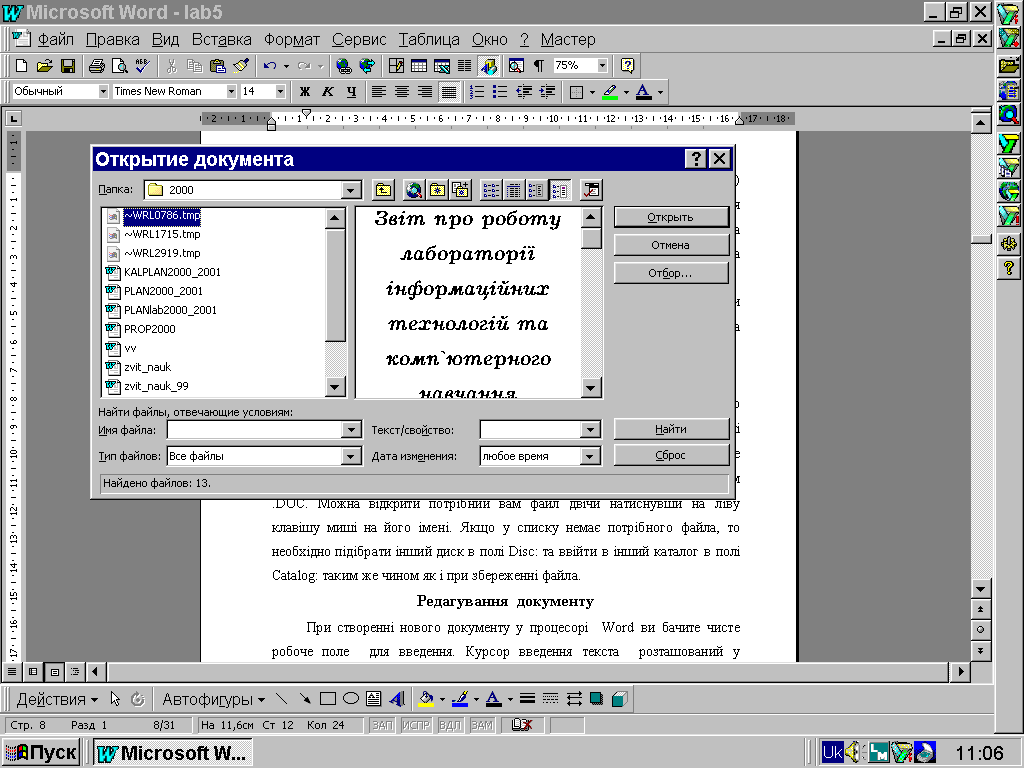Expand the Папка folder dropdown
The width and height of the screenshot is (1024, 768).
pyautogui.click(x=351, y=190)
